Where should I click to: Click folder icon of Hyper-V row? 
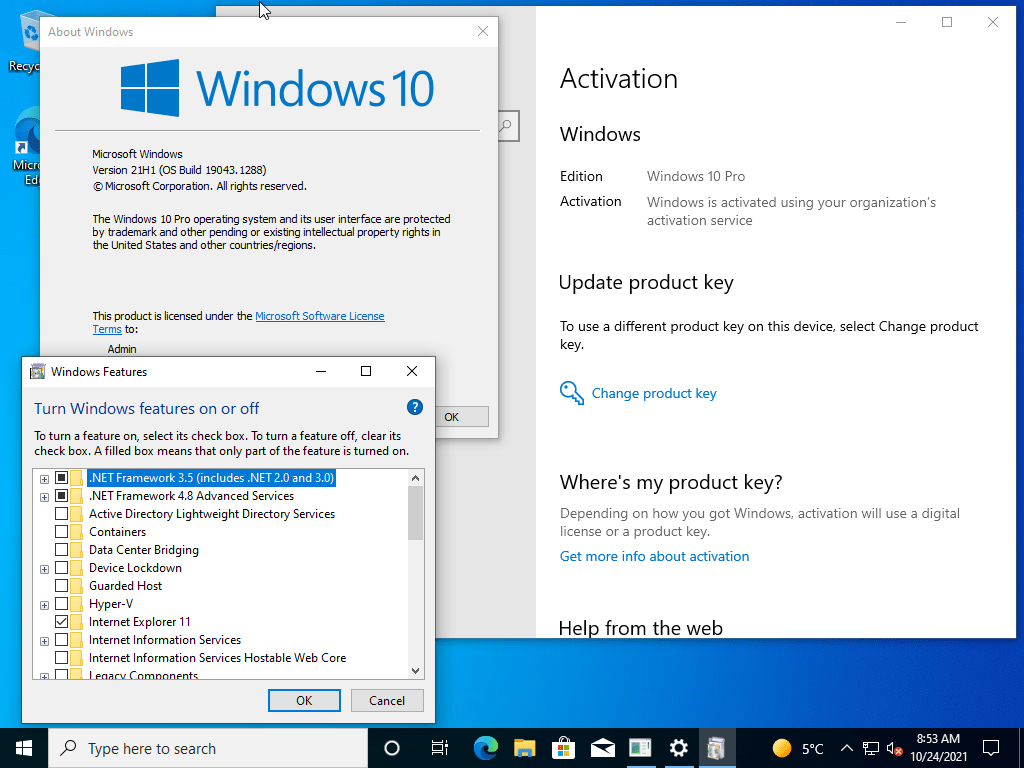tap(77, 603)
